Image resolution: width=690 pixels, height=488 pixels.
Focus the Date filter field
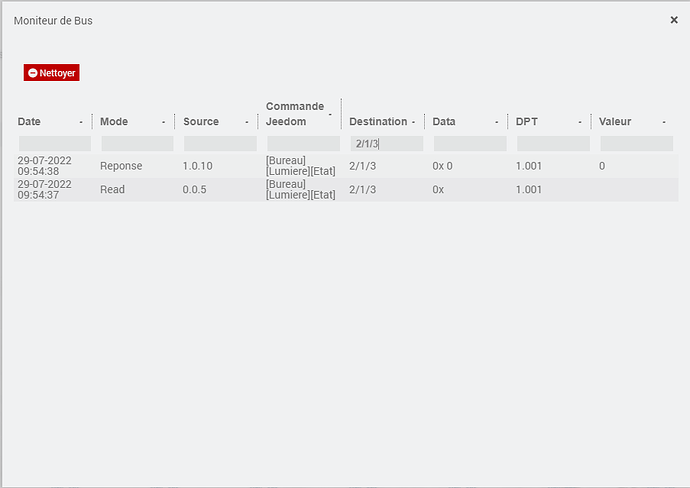pyautogui.click(x=55, y=144)
